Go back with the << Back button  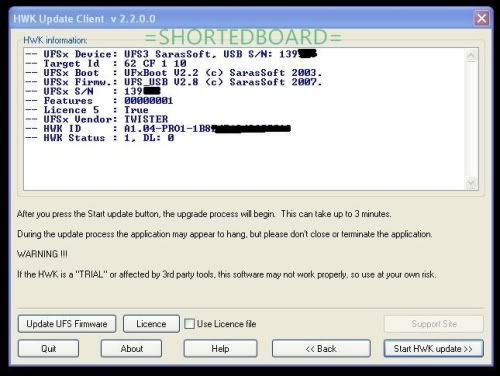(321, 349)
